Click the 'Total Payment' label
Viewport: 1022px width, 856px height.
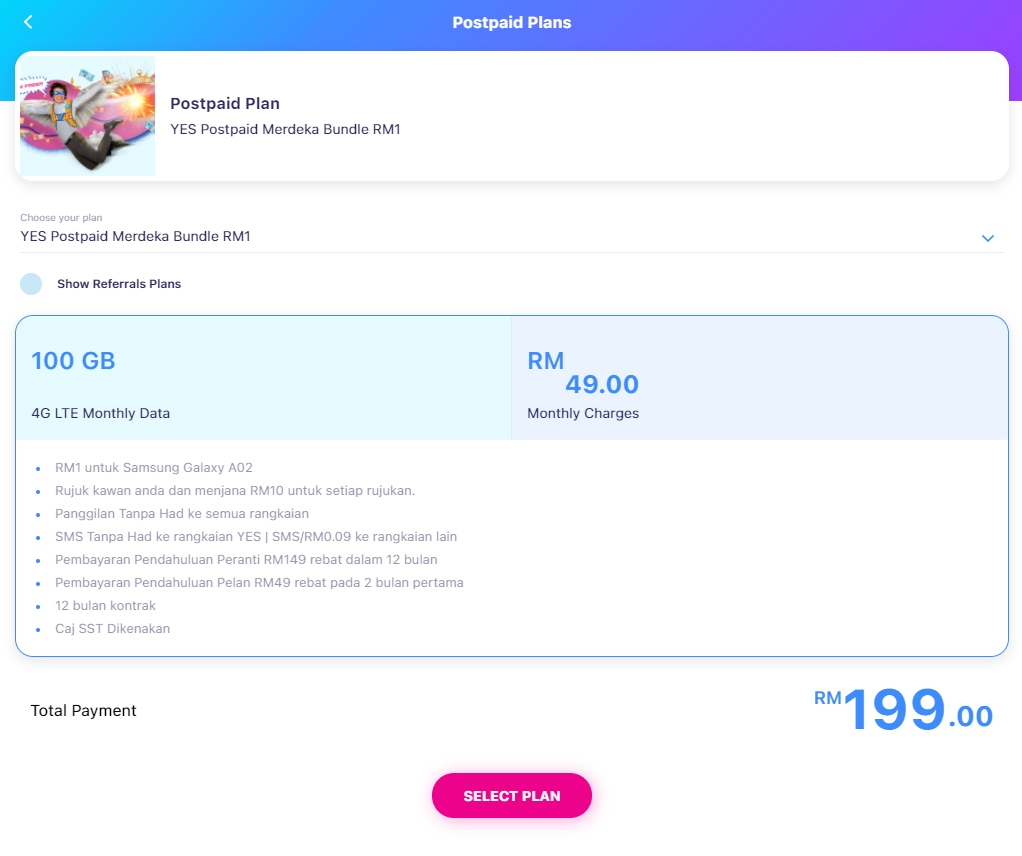[83, 711]
